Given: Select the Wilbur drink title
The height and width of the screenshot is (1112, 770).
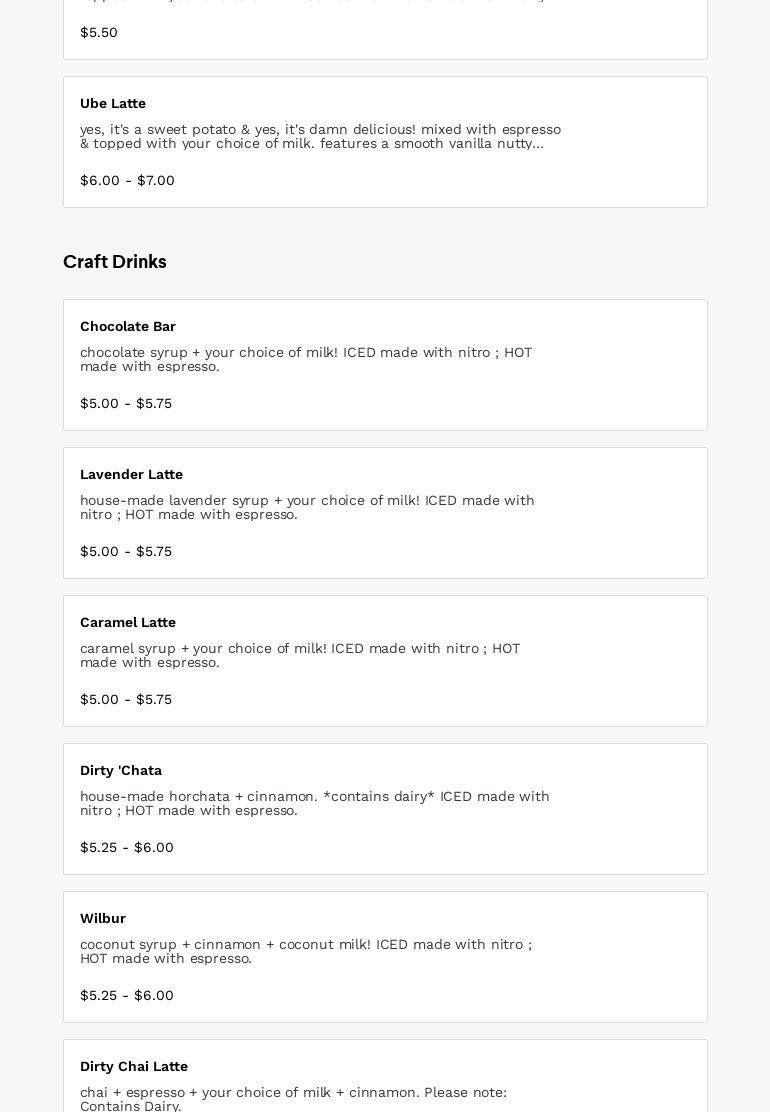Looking at the screenshot, I should point(103,919).
